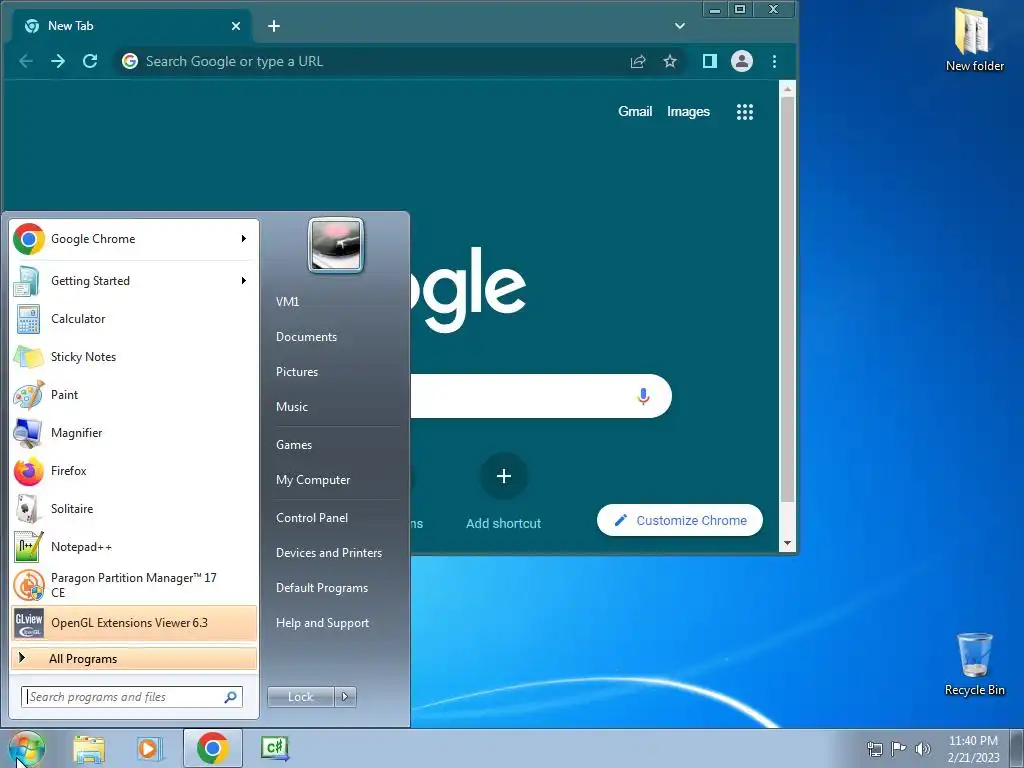The image size is (1024, 768).
Task: Share this page icon in address bar
Action: pos(638,61)
